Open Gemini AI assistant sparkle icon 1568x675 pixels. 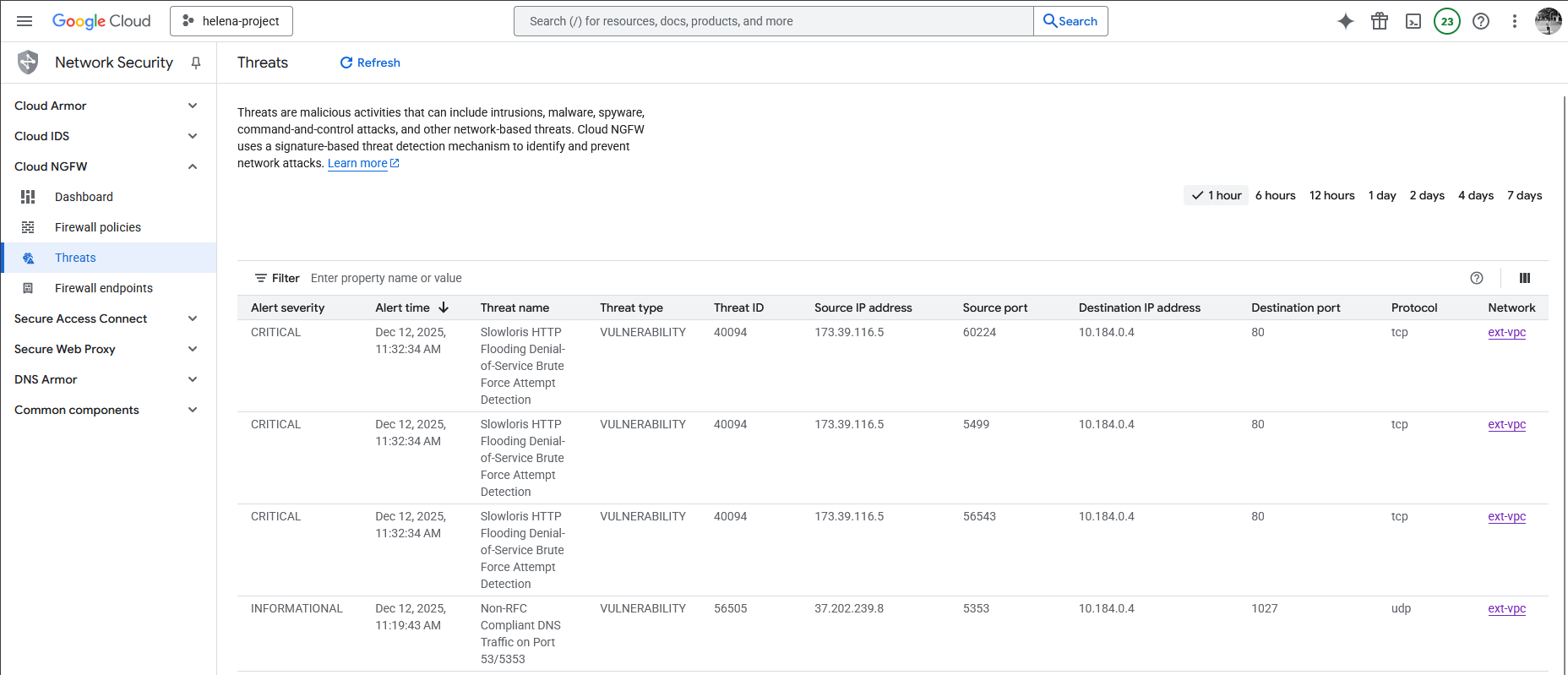point(1346,21)
